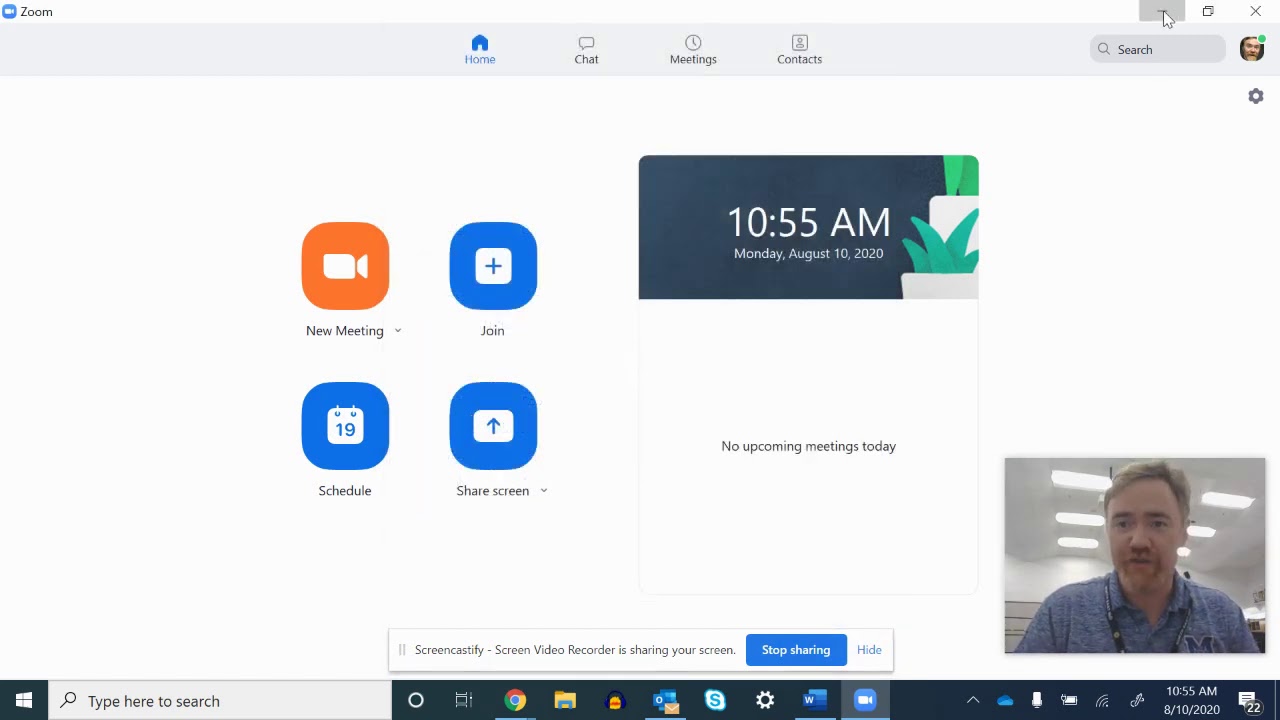Open the Meetings tab

click(x=693, y=49)
